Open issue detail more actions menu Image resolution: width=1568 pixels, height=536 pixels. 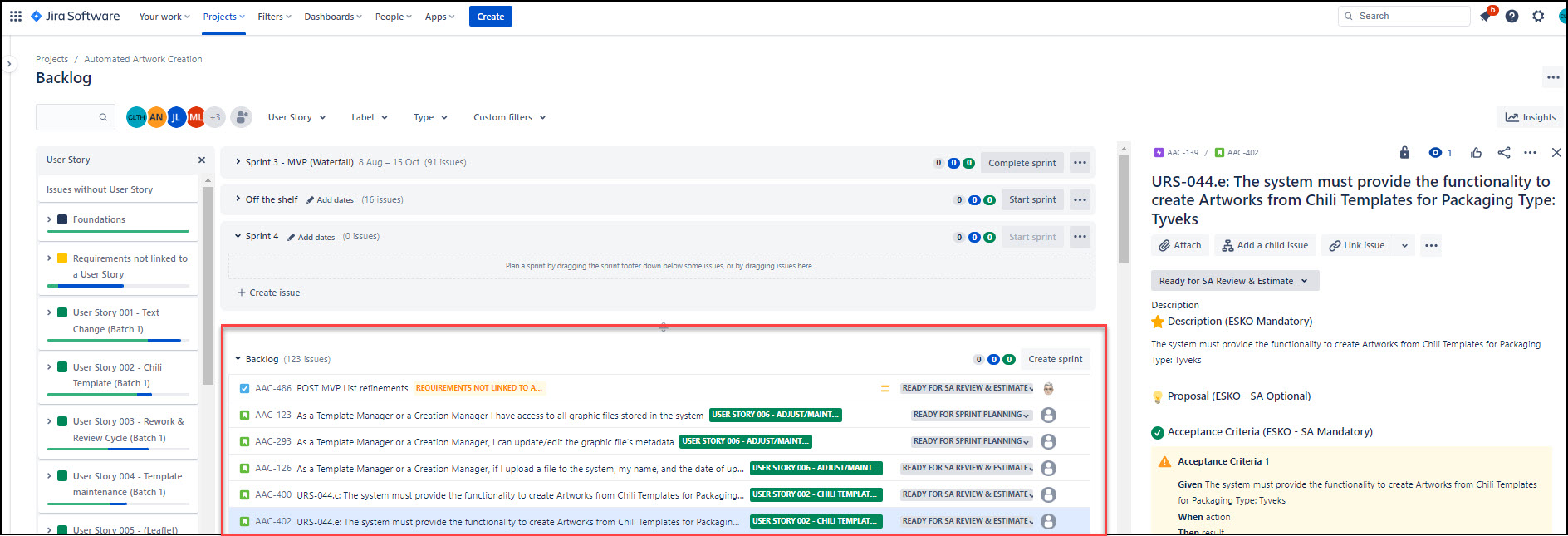(x=1531, y=152)
